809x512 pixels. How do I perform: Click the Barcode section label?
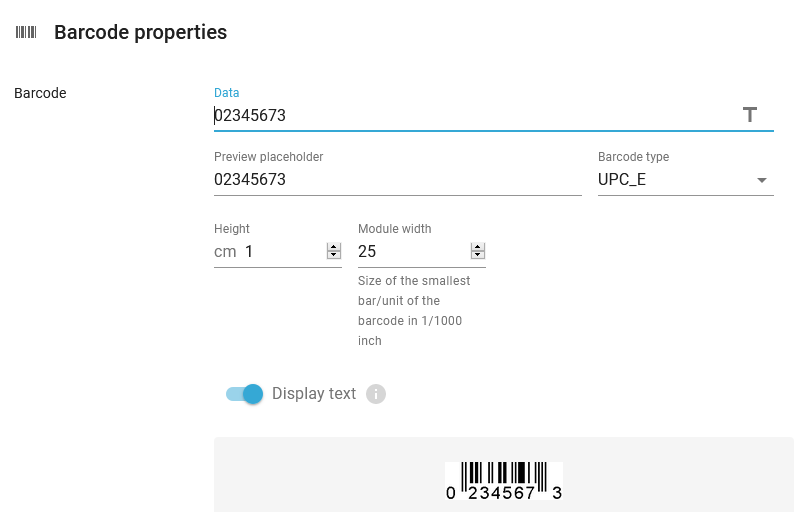(40, 93)
